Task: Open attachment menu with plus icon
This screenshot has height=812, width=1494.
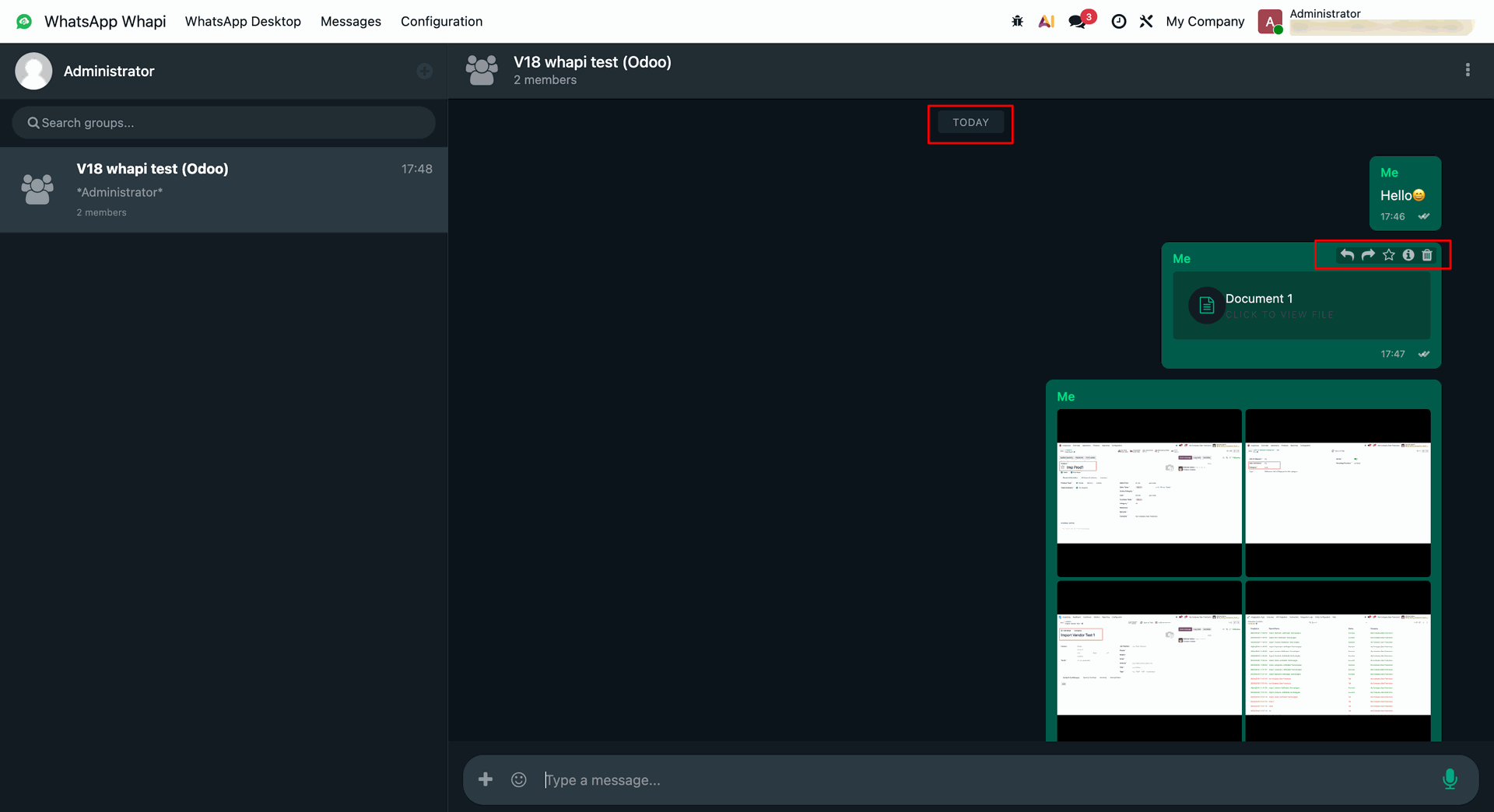Action: click(486, 779)
